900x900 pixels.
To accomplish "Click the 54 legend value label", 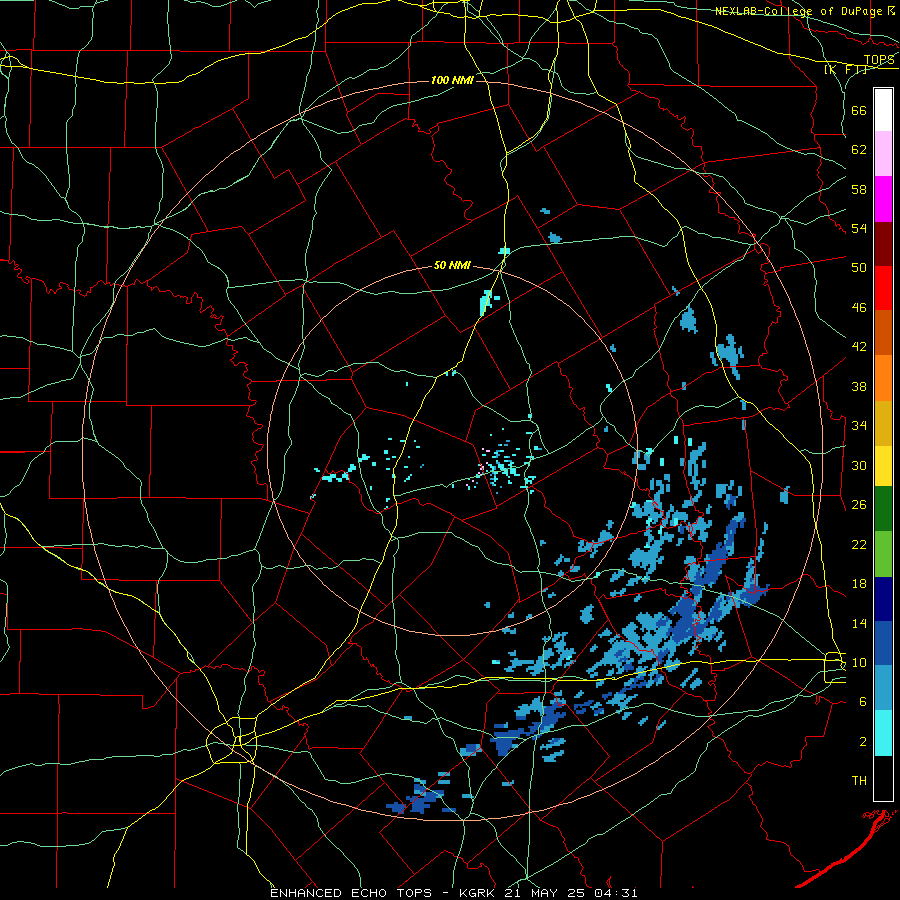I will (859, 228).
